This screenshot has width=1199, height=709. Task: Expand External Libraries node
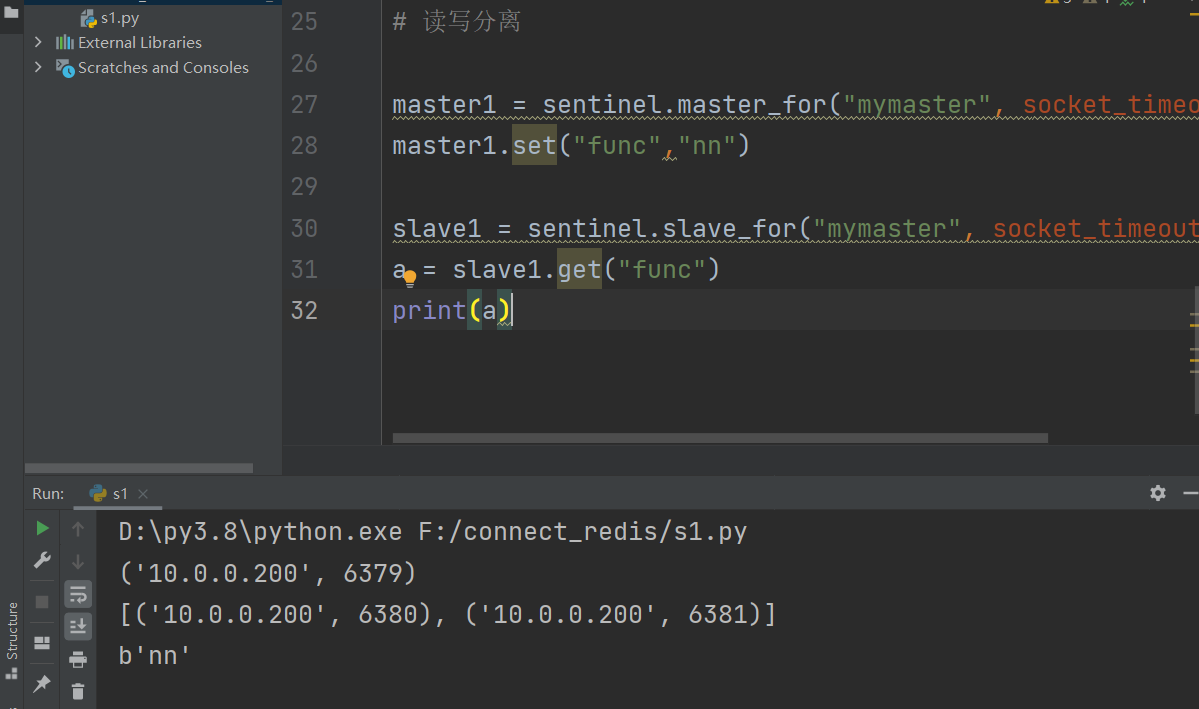[38, 42]
